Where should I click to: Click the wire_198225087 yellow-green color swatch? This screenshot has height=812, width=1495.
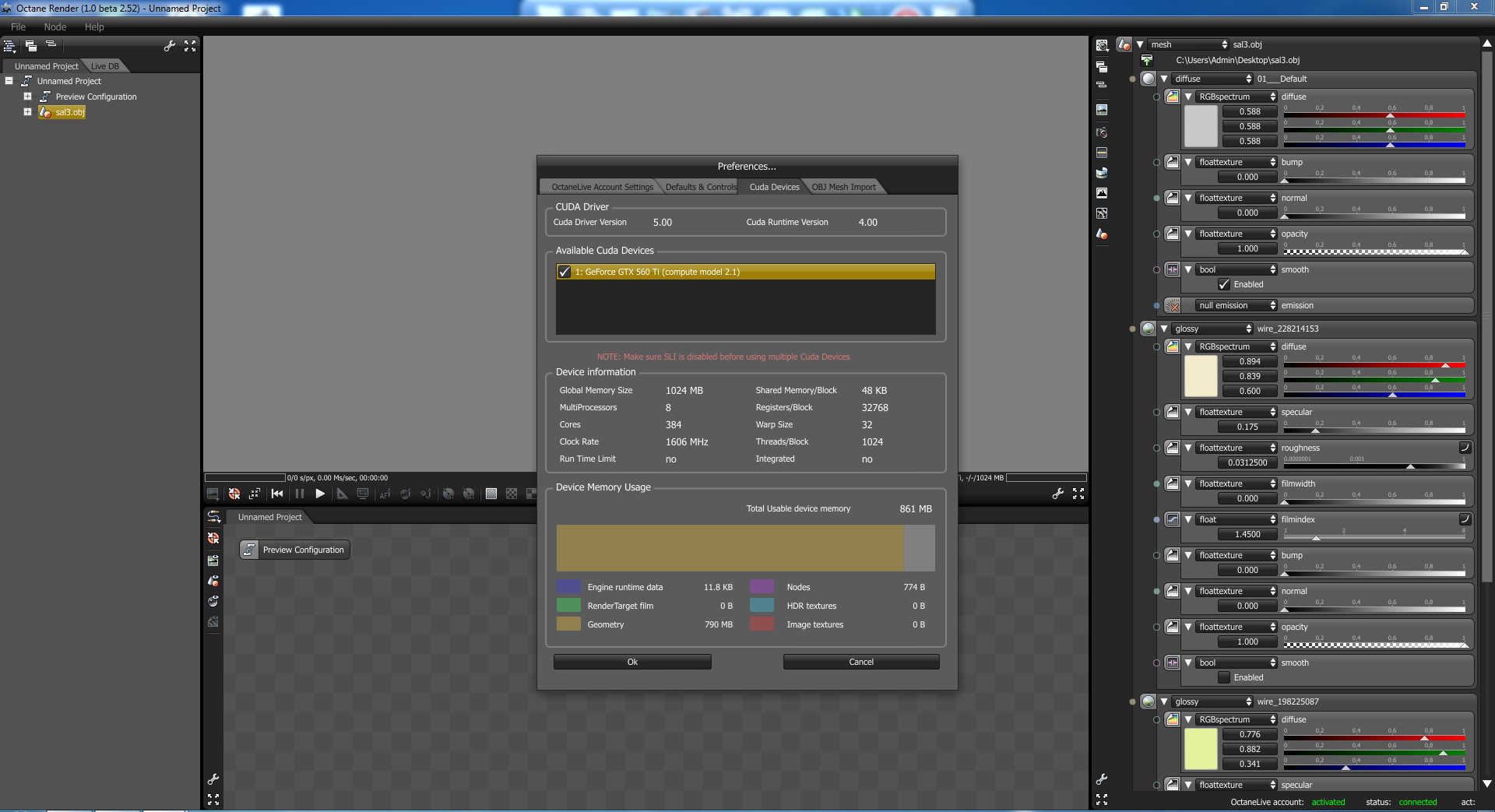tap(1201, 749)
